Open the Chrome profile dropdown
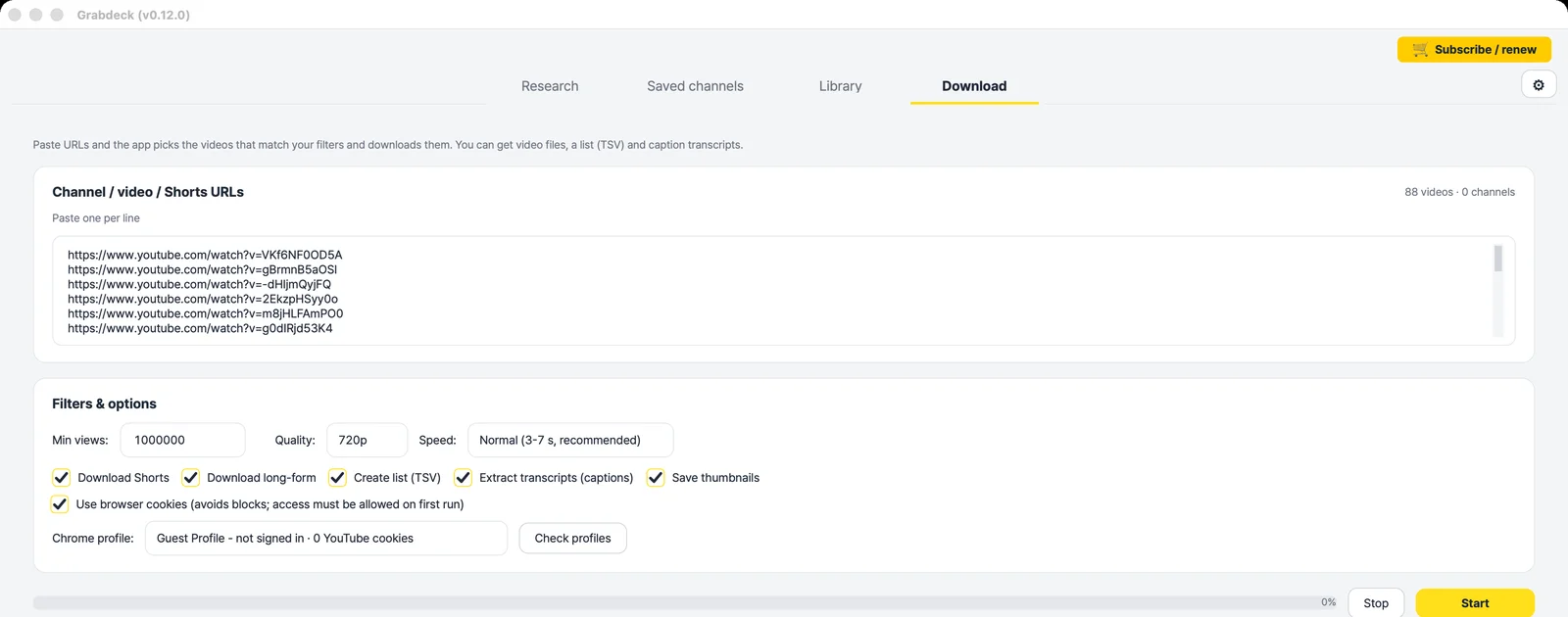This screenshot has height=617, width=1568. click(x=326, y=539)
